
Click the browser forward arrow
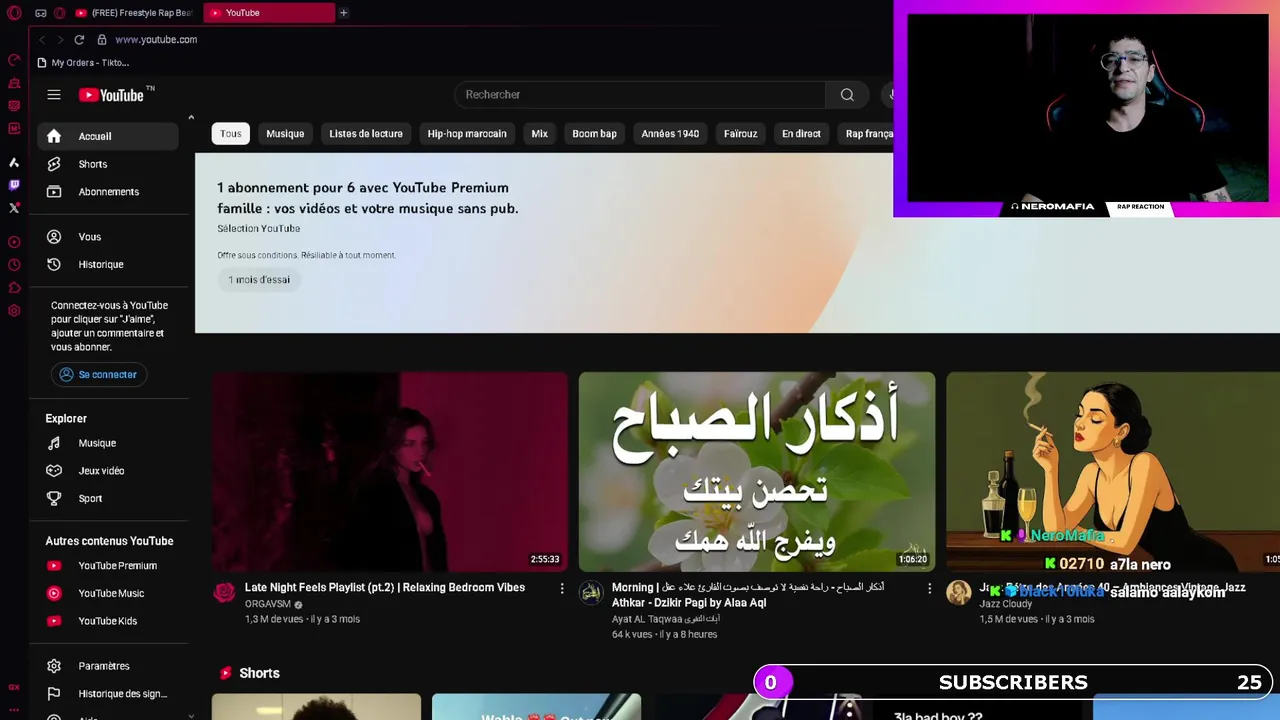pyautogui.click(x=60, y=40)
